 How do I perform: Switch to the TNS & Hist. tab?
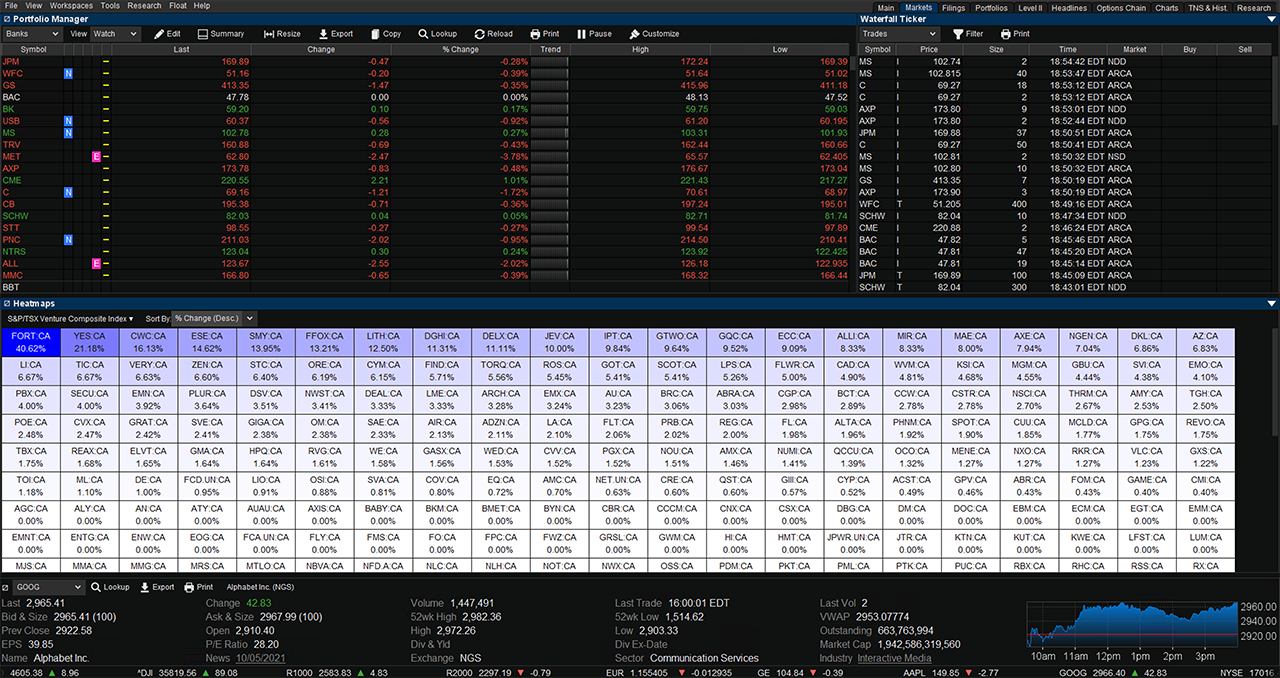point(1207,8)
